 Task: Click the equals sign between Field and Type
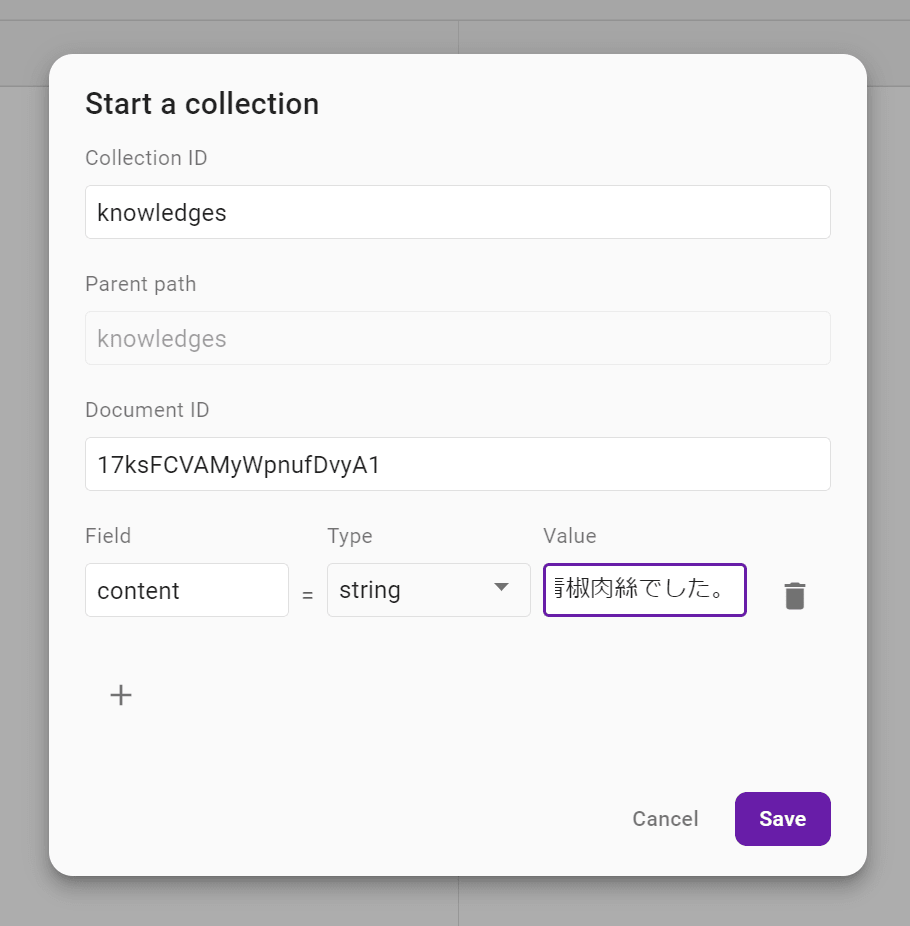pos(308,595)
